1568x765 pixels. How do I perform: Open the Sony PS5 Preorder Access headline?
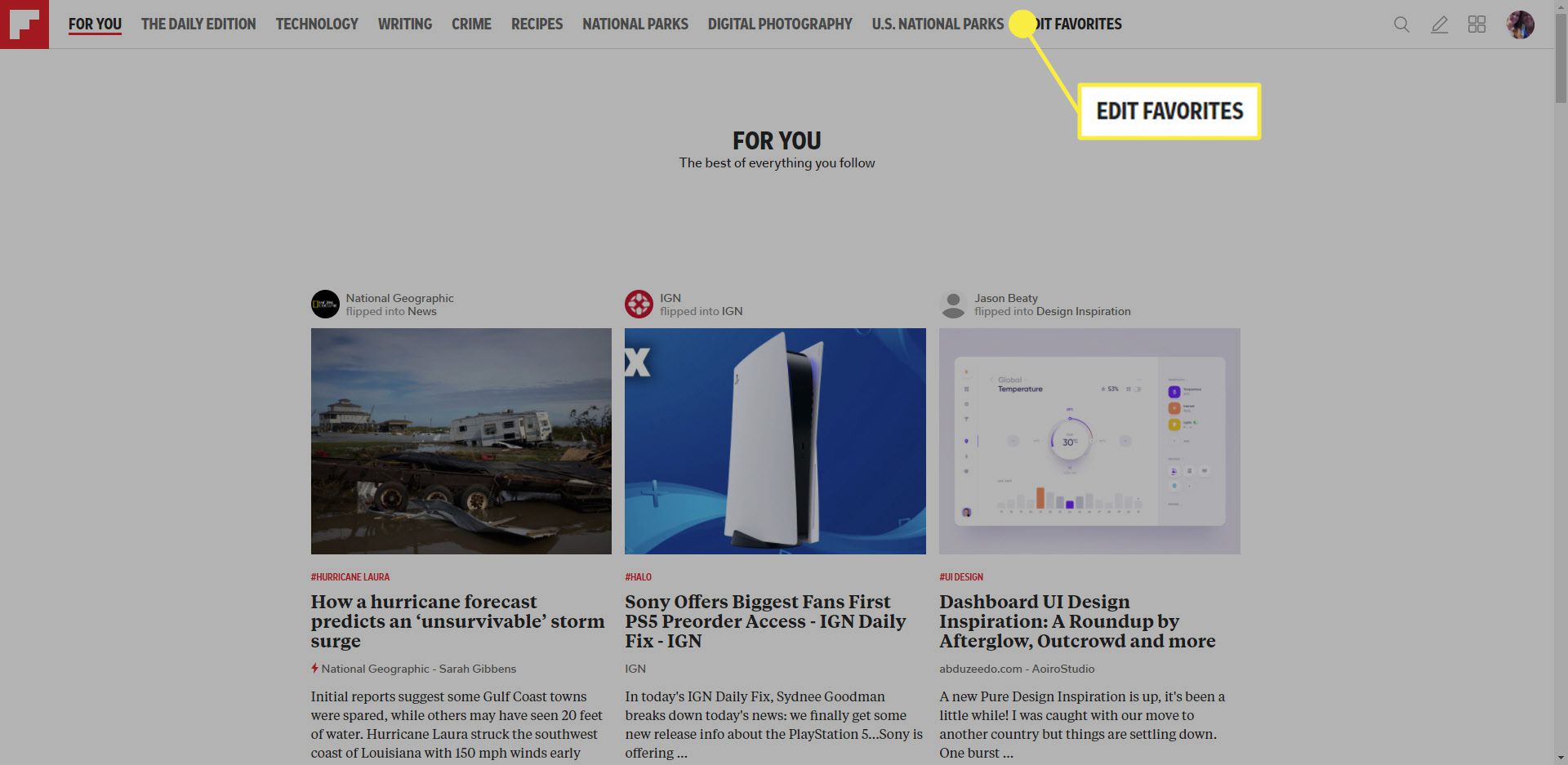pos(765,621)
